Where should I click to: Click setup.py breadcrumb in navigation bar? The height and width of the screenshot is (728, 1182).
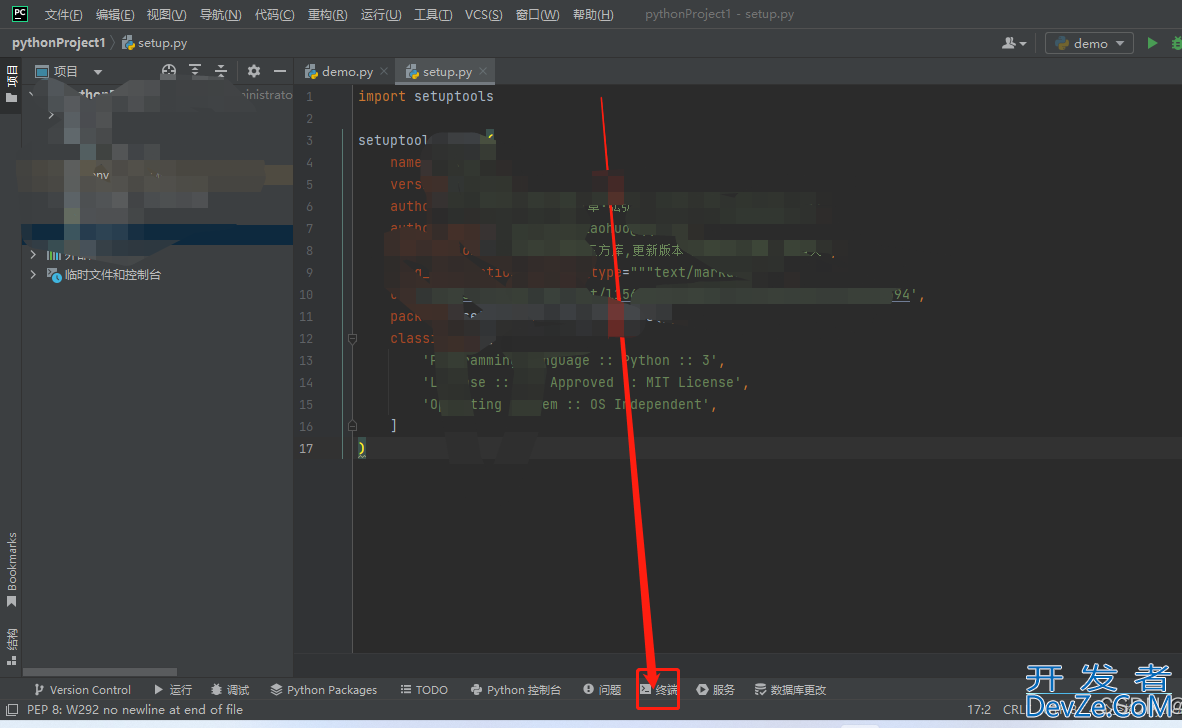[155, 43]
